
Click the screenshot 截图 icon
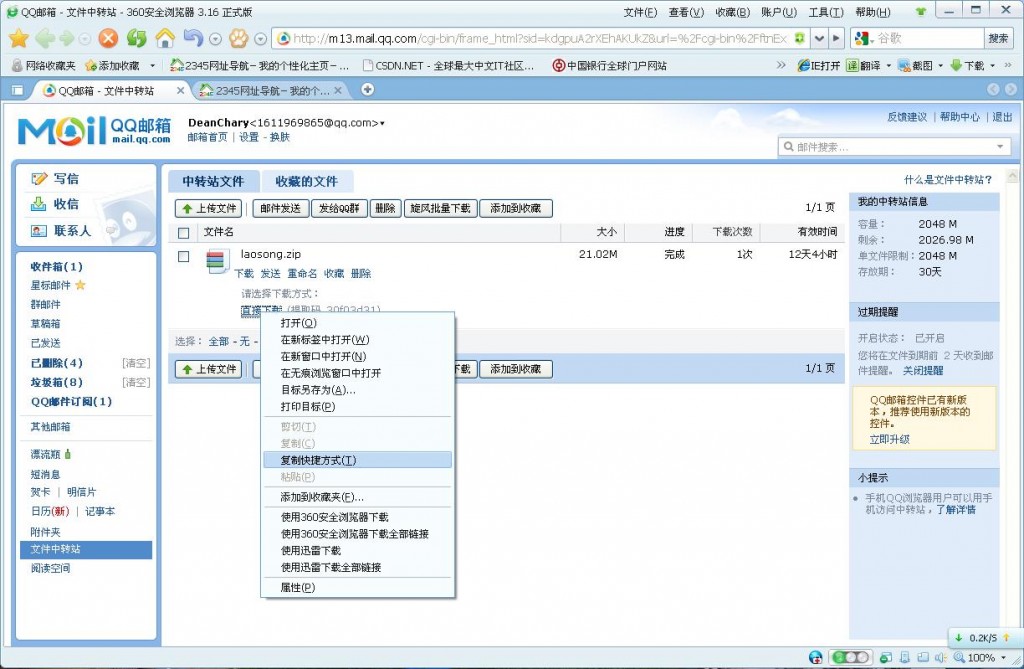click(x=904, y=65)
